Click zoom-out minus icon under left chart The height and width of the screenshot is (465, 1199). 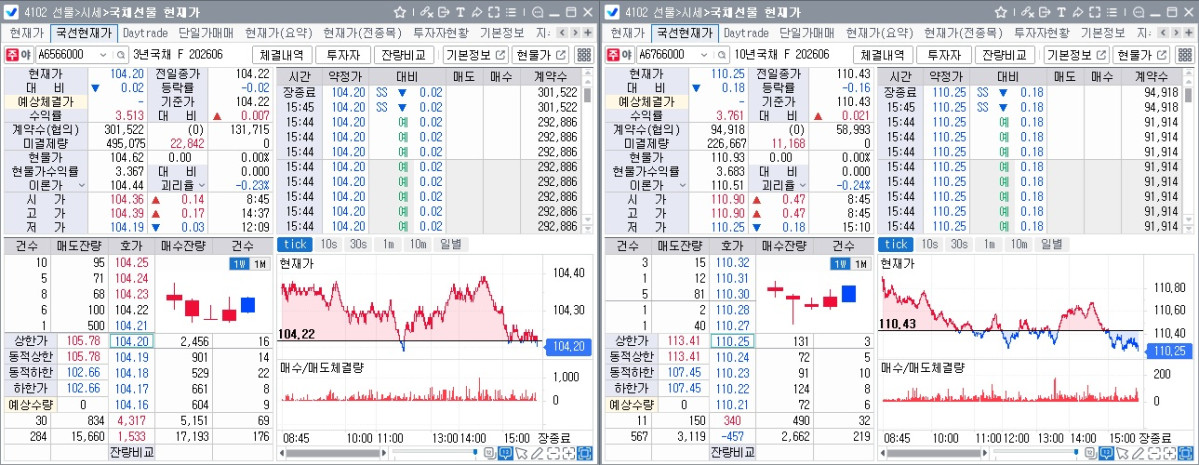tap(554, 453)
